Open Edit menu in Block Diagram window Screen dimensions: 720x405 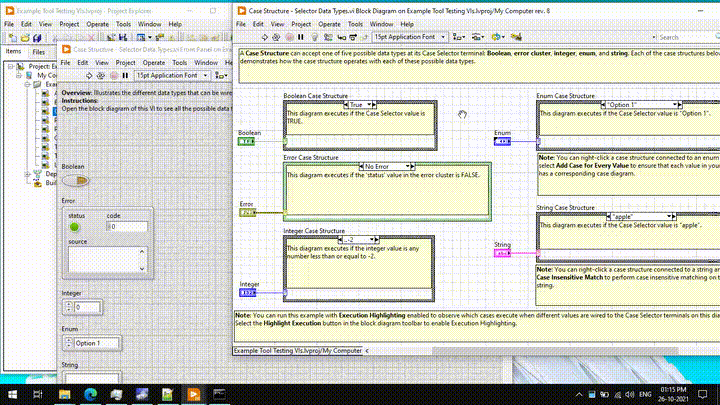[x=258, y=24]
